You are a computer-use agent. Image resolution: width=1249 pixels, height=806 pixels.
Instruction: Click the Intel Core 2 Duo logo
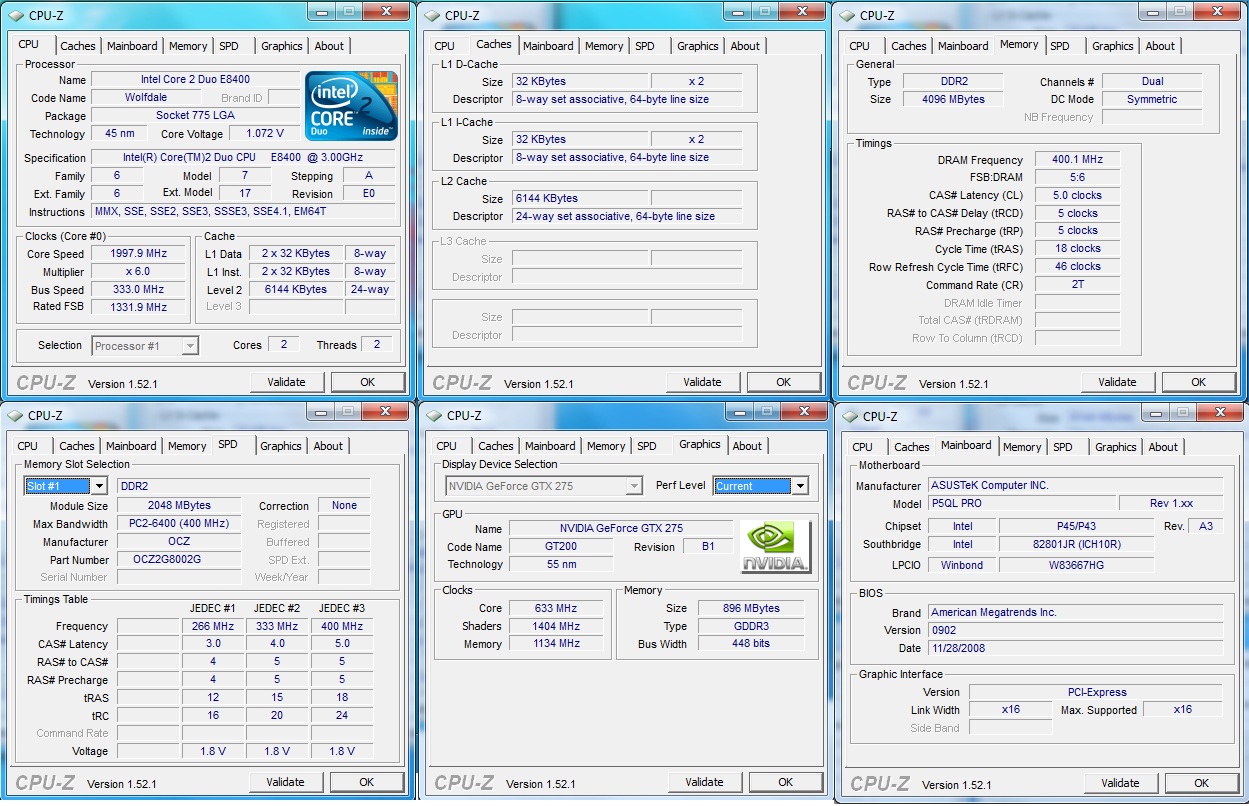[352, 105]
